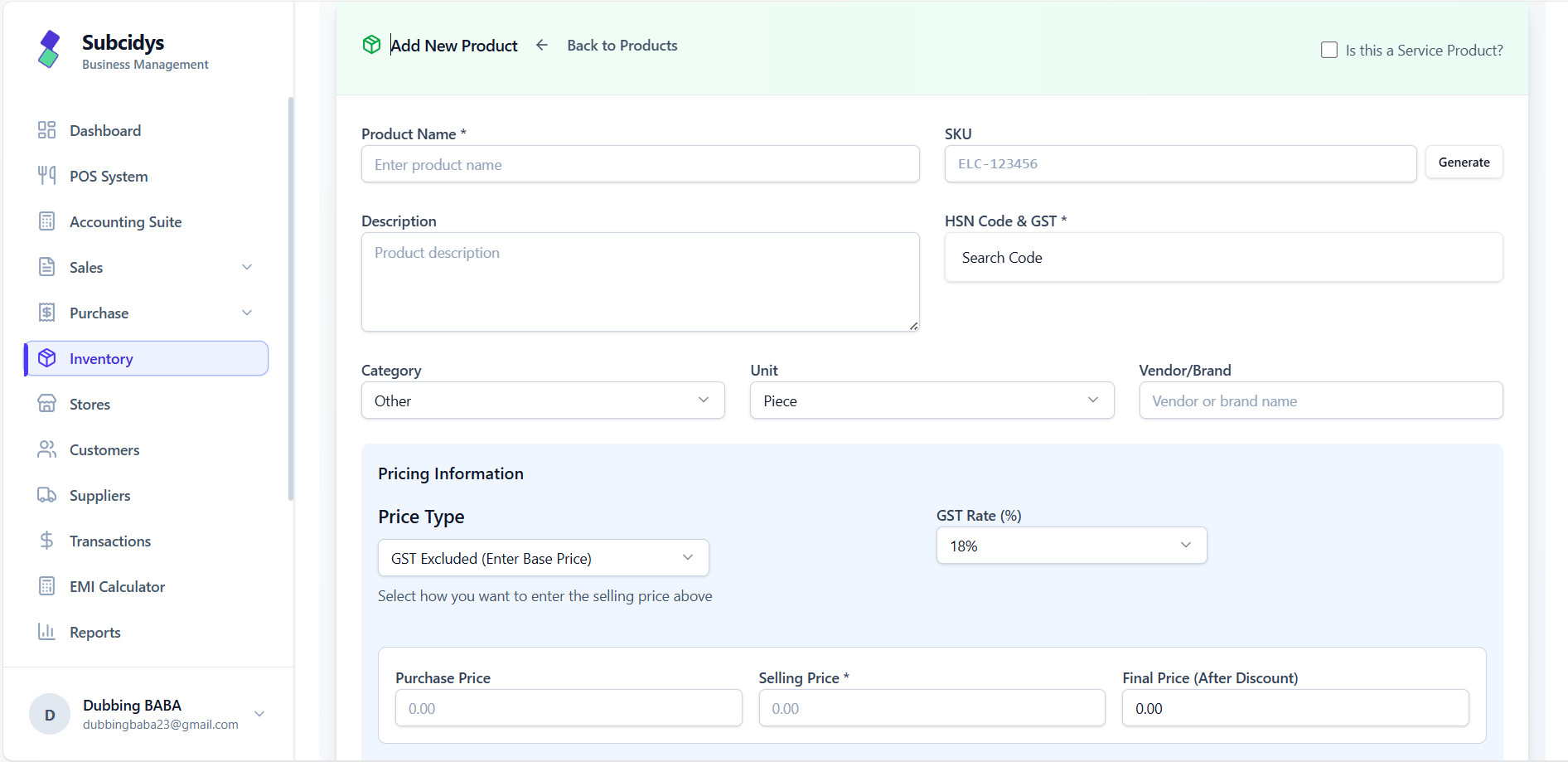The height and width of the screenshot is (762, 1568).
Task: Open POS System from the sidebar
Action: [146, 176]
